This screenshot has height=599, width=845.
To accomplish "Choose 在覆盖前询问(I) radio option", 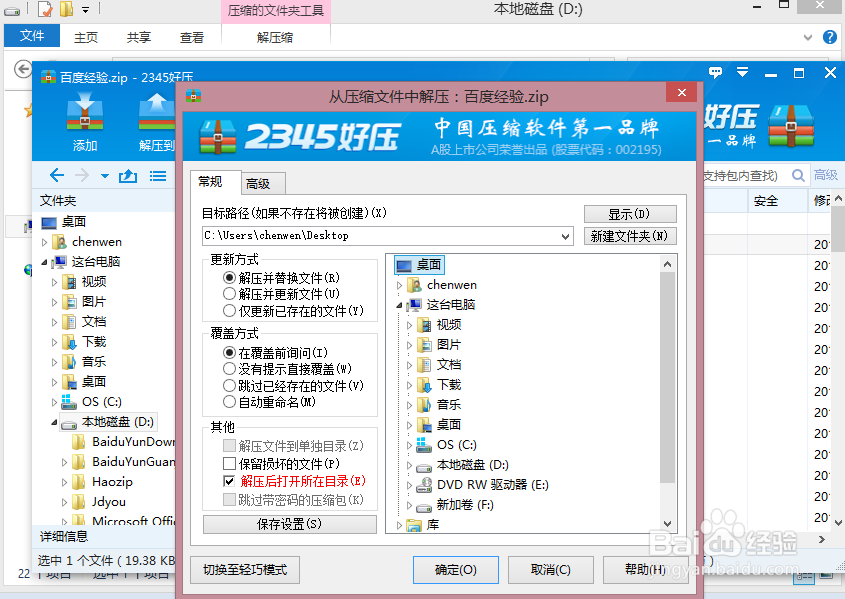I will point(230,352).
